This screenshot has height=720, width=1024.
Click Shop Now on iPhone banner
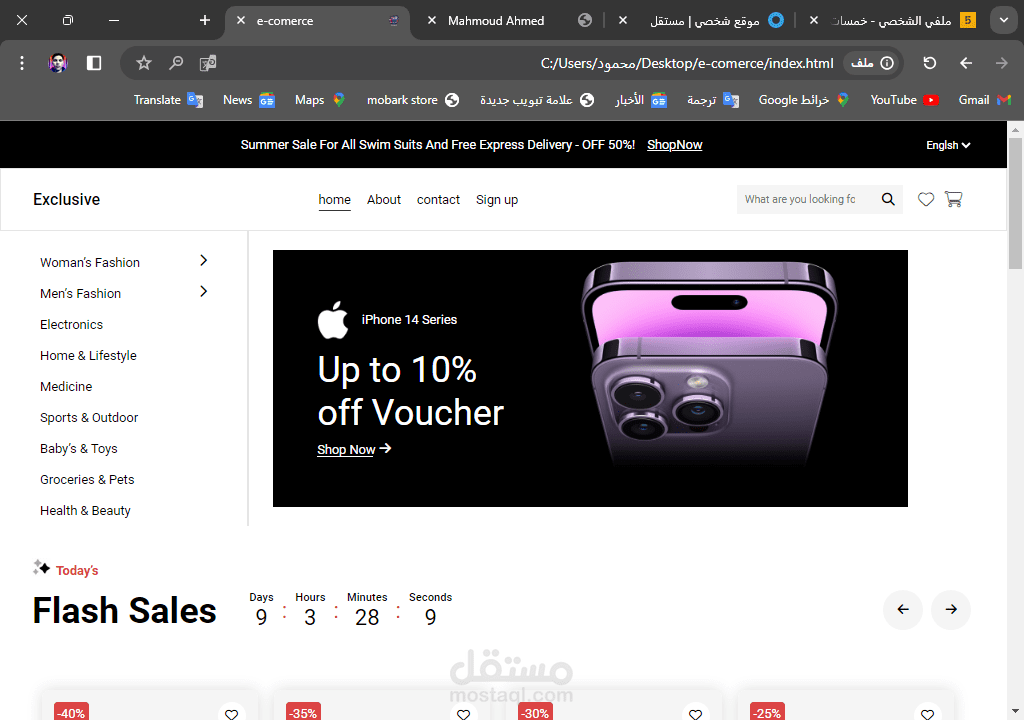pos(354,450)
